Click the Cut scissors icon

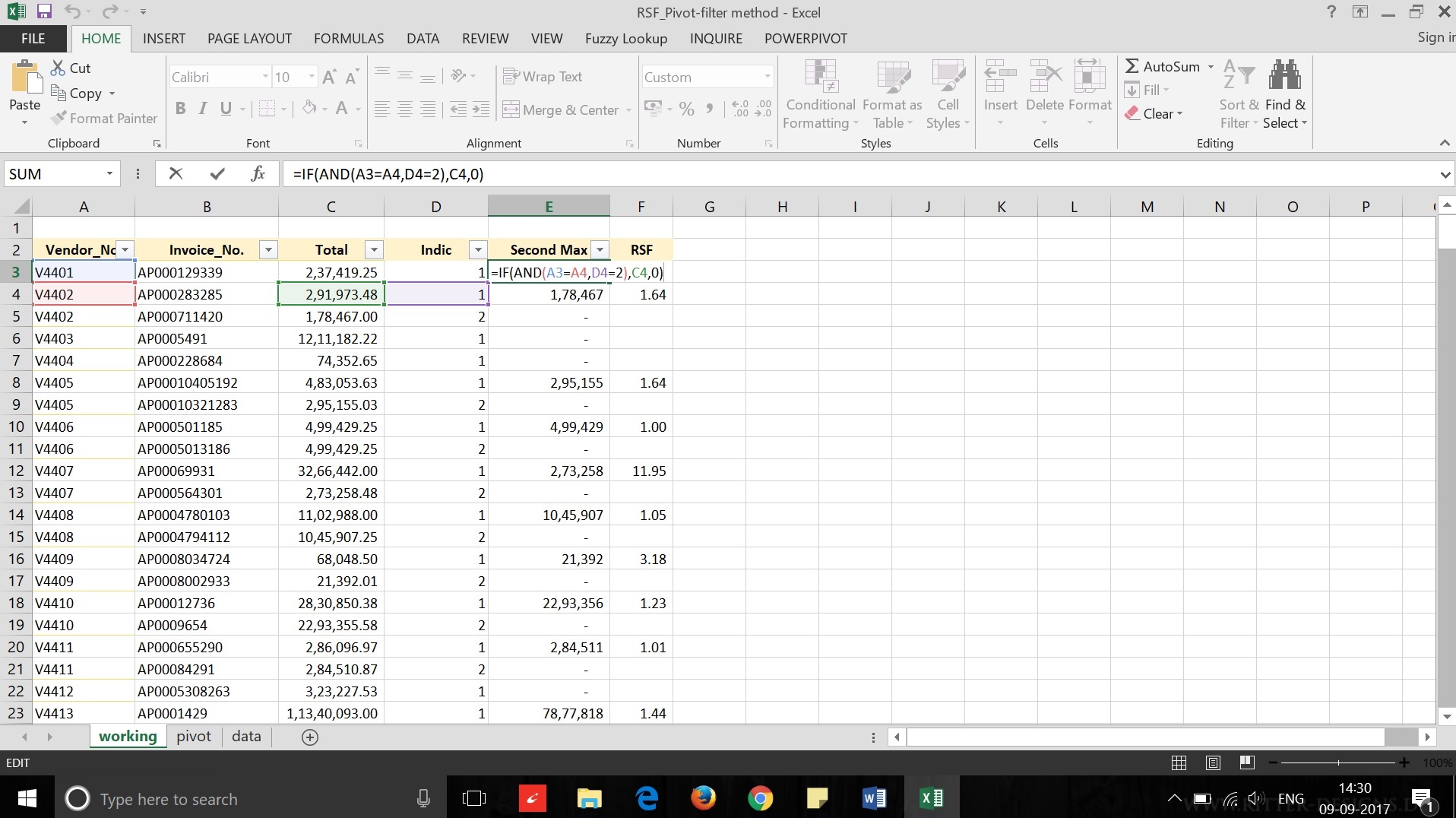[x=58, y=68]
